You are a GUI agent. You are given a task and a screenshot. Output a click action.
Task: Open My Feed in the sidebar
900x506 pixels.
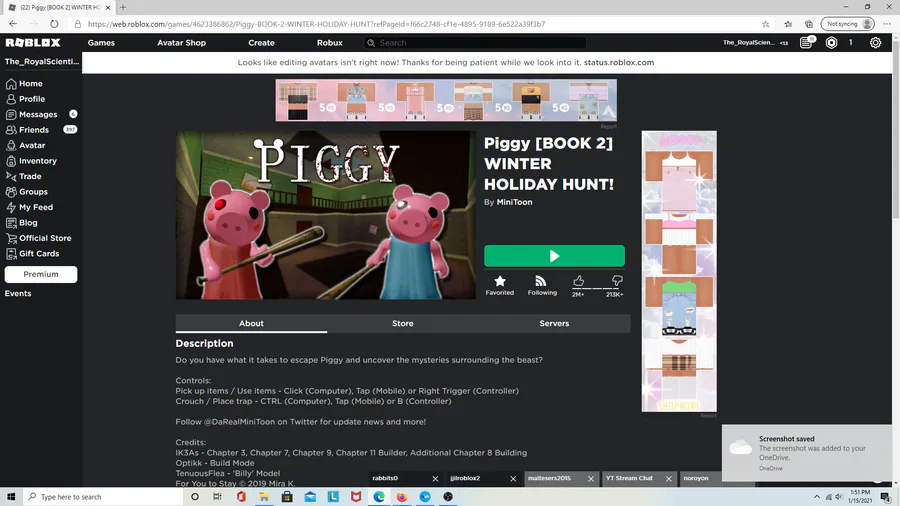(29, 208)
